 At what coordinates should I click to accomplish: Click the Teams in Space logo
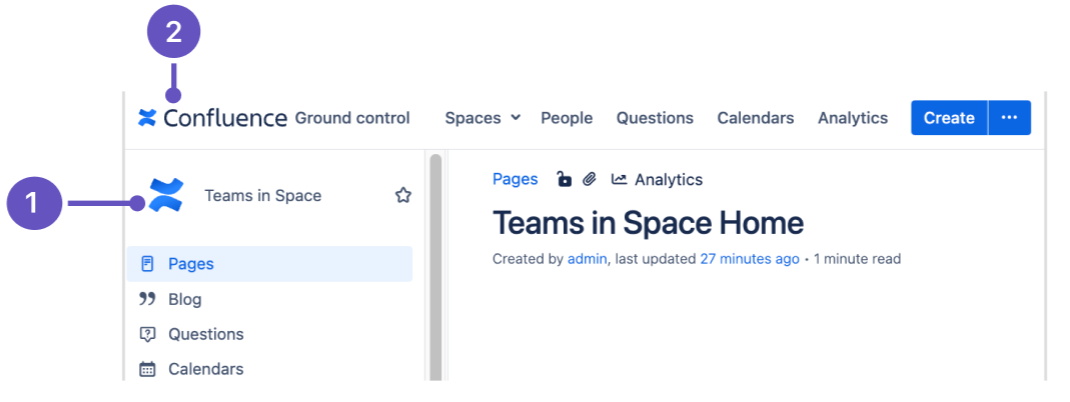165,195
